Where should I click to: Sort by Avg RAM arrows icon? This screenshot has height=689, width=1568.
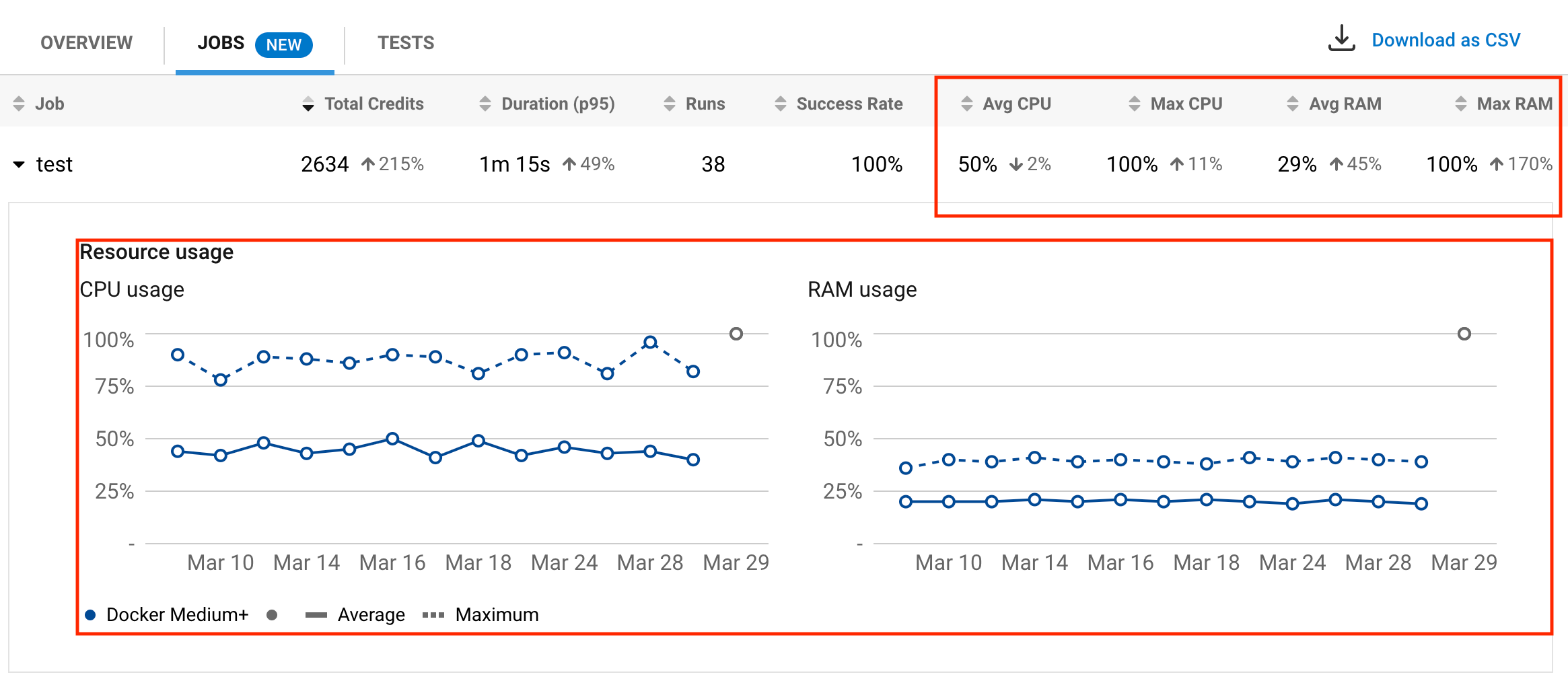point(1293,104)
